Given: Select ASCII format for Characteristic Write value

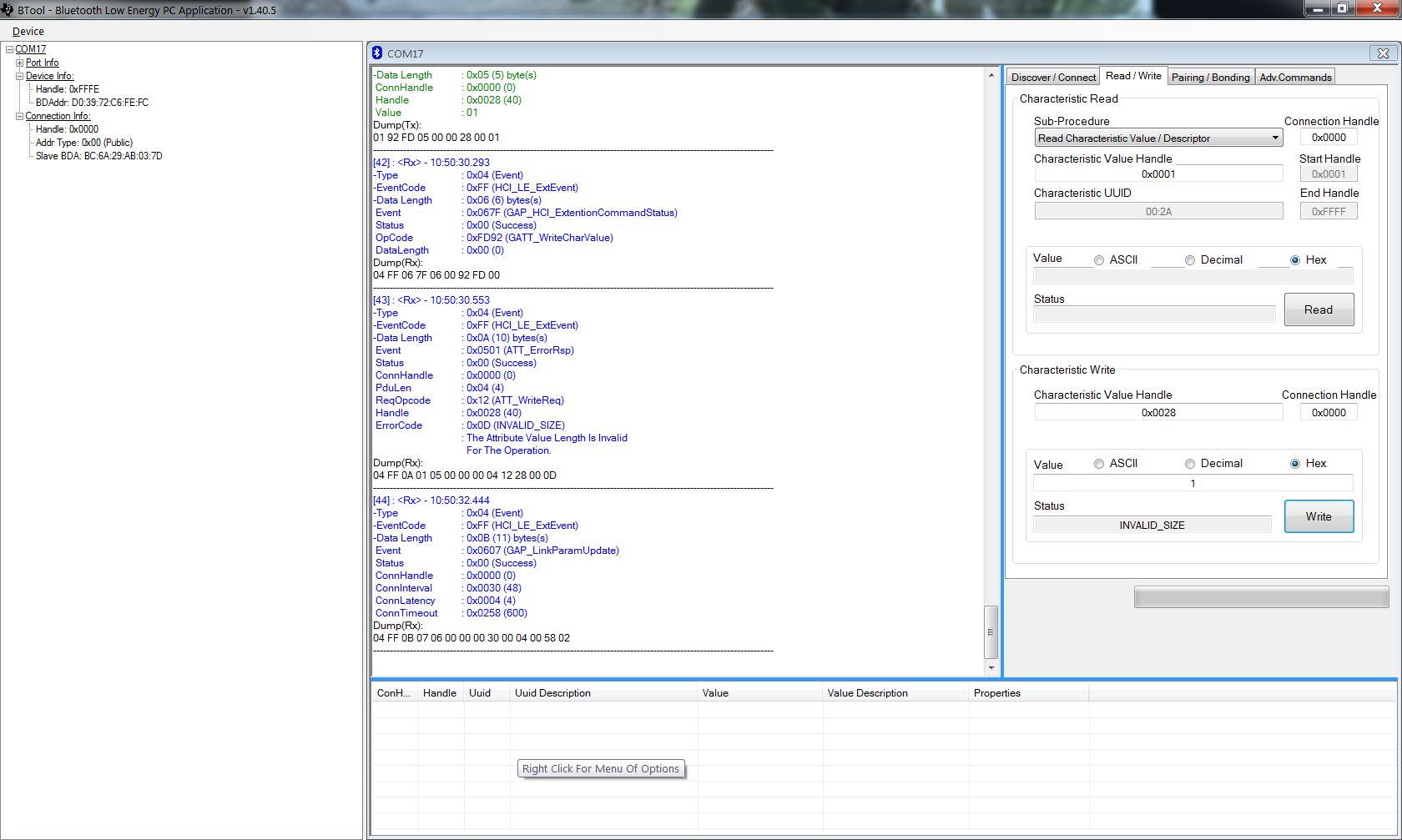Looking at the screenshot, I should click(1099, 464).
